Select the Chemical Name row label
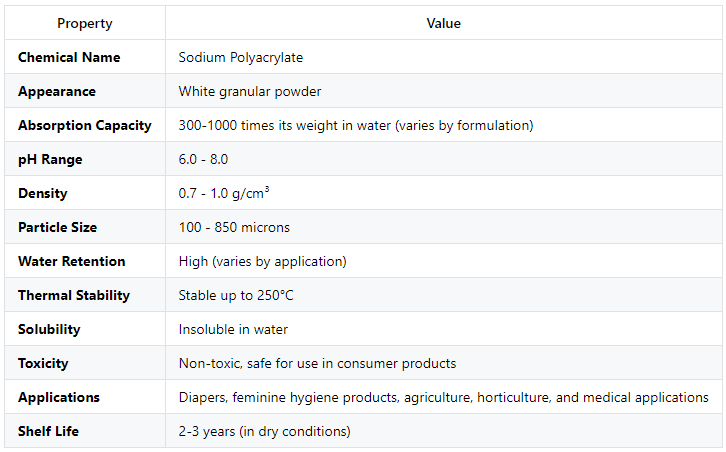726x452 pixels. point(69,57)
